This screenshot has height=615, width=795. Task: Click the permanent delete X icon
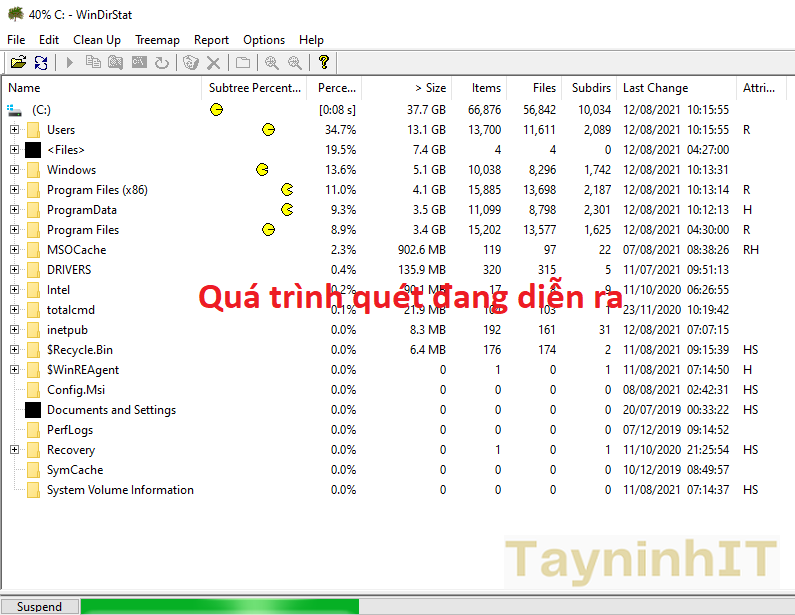pyautogui.click(x=213, y=63)
